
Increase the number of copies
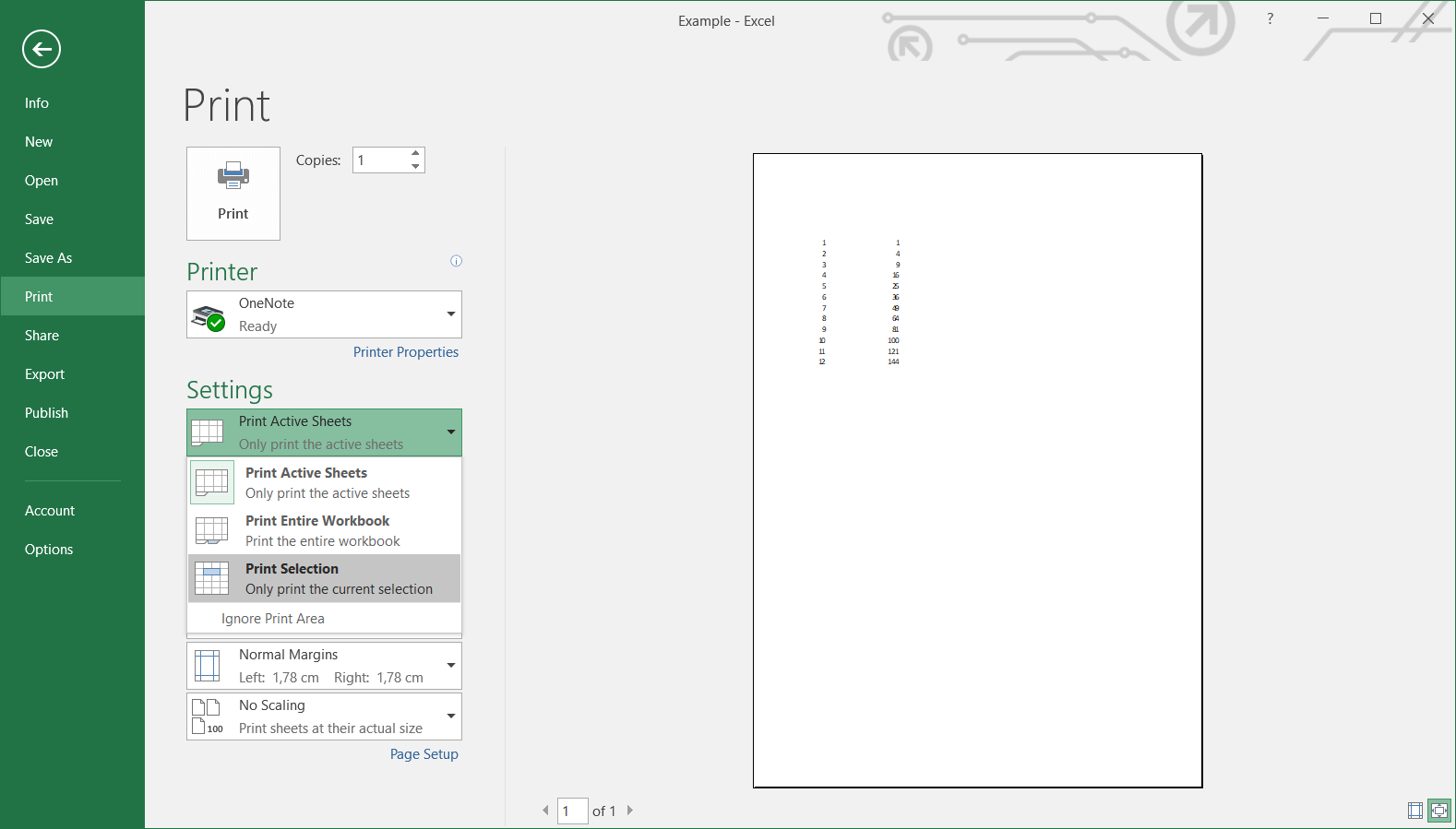[x=416, y=153]
